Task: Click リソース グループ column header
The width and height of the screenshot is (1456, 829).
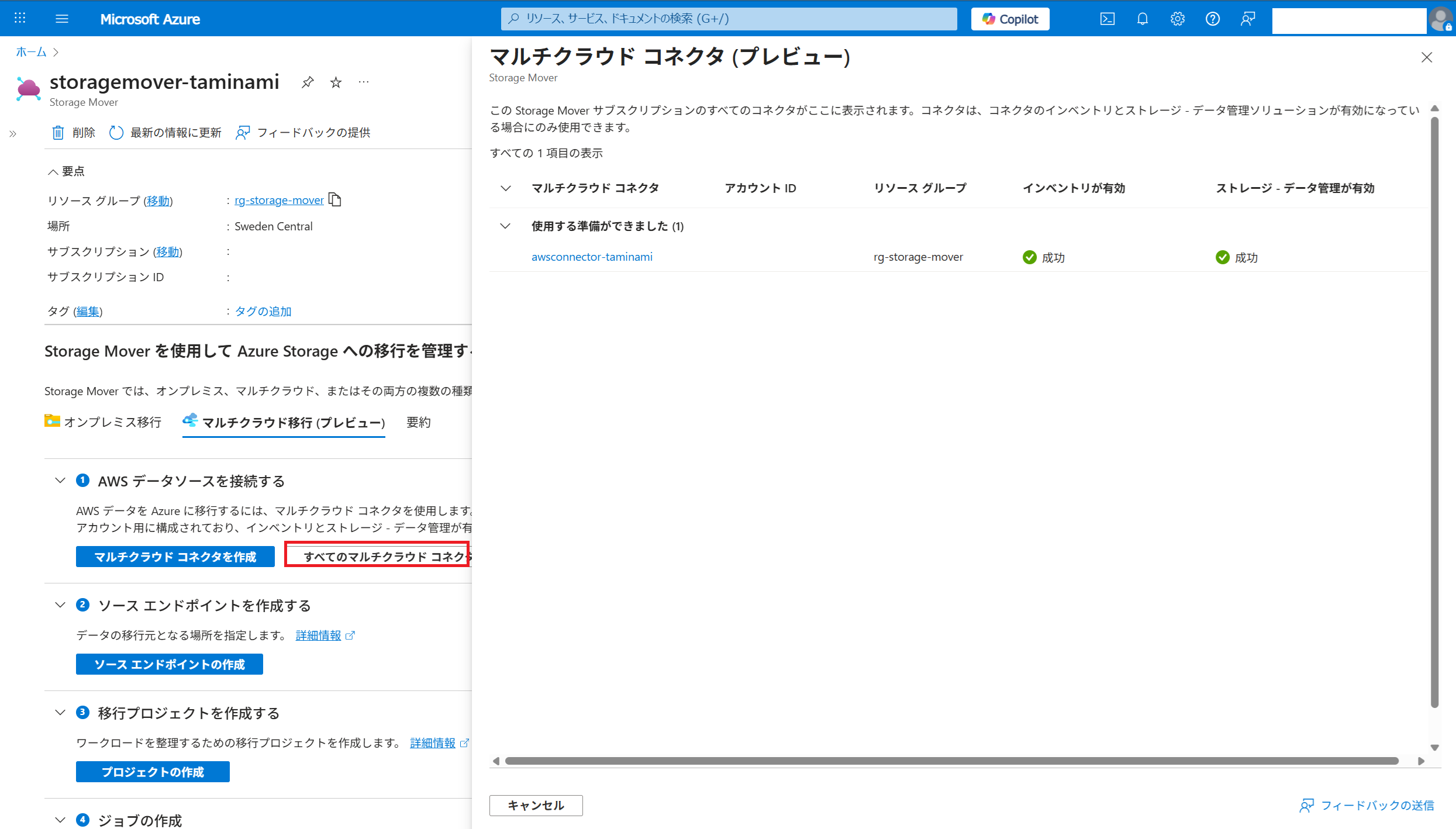Action: click(920, 188)
